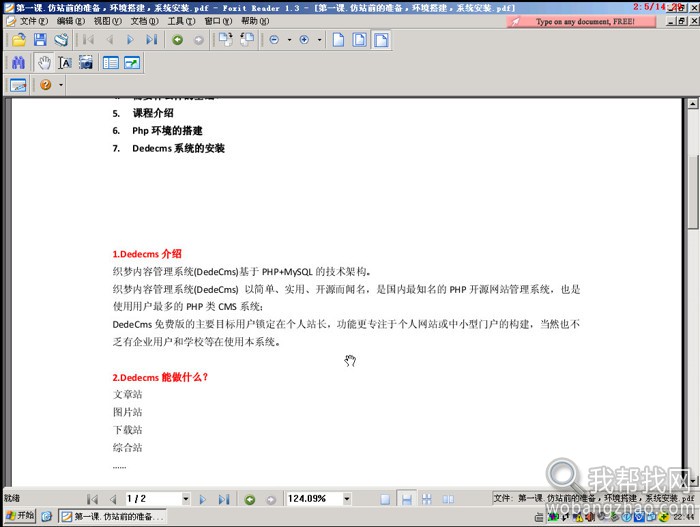Click the vertical scrollbar thumb
The height and width of the screenshot is (527, 700).
click(693, 192)
